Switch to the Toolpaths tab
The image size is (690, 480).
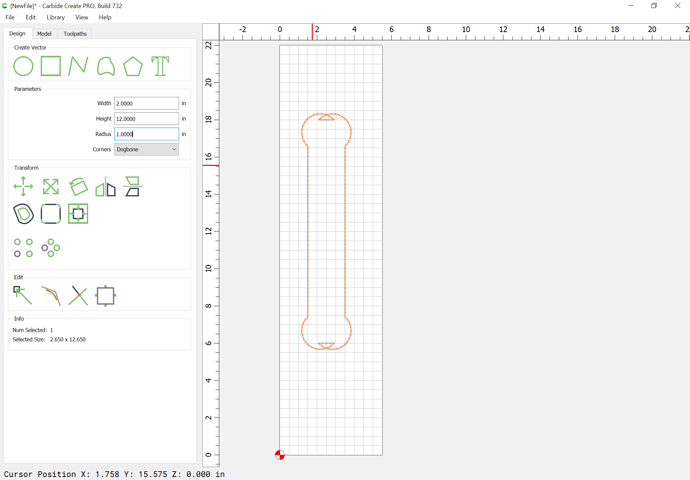coord(75,34)
